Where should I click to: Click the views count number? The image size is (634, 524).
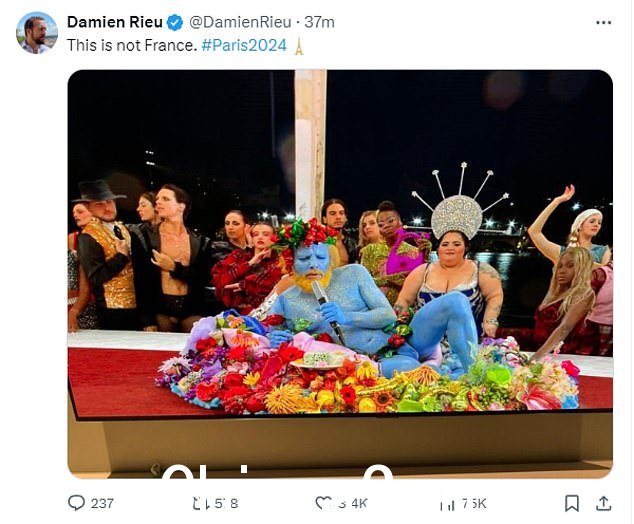coord(474,504)
